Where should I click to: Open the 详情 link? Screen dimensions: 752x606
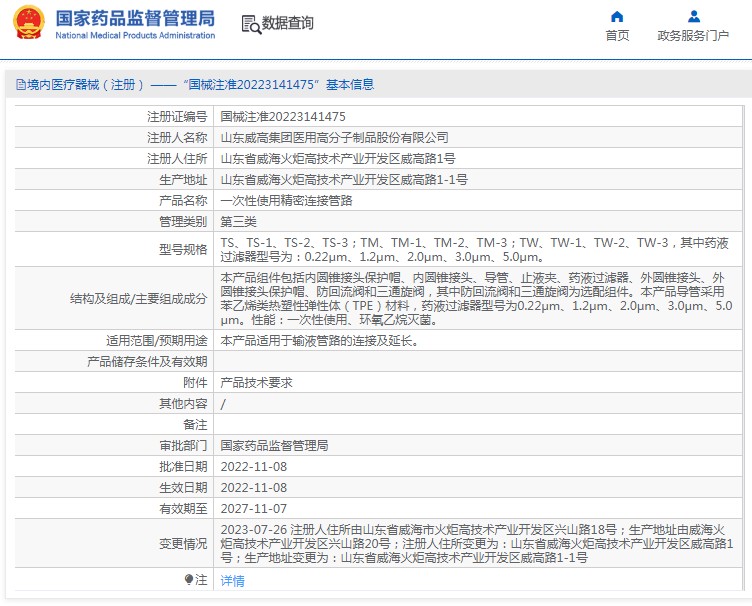pyautogui.click(x=233, y=581)
